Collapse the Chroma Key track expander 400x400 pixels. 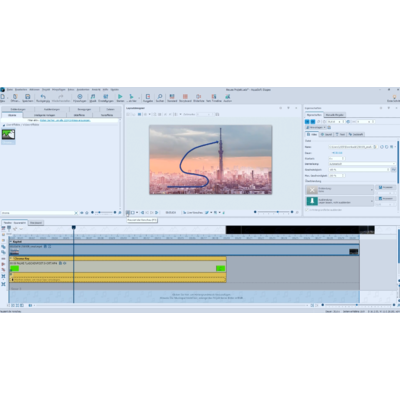[11, 258]
